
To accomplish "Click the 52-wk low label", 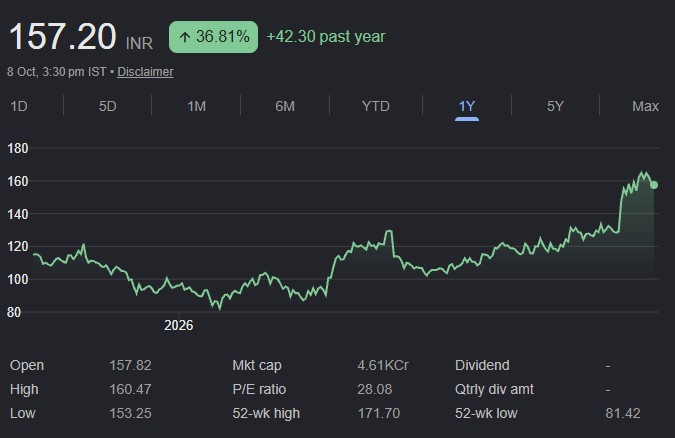I will point(486,413).
